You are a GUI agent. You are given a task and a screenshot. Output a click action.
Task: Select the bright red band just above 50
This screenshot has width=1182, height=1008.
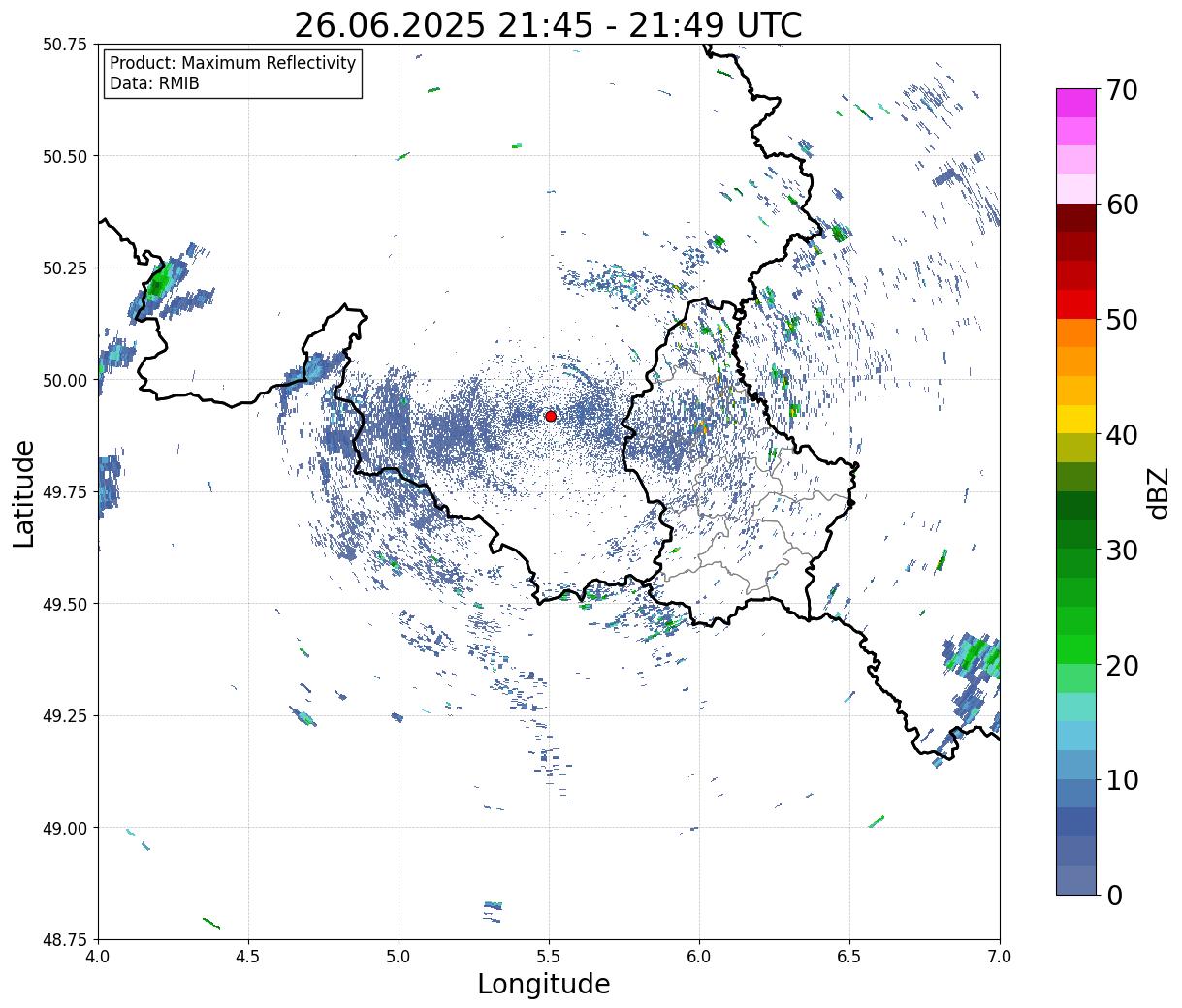coord(1076,303)
